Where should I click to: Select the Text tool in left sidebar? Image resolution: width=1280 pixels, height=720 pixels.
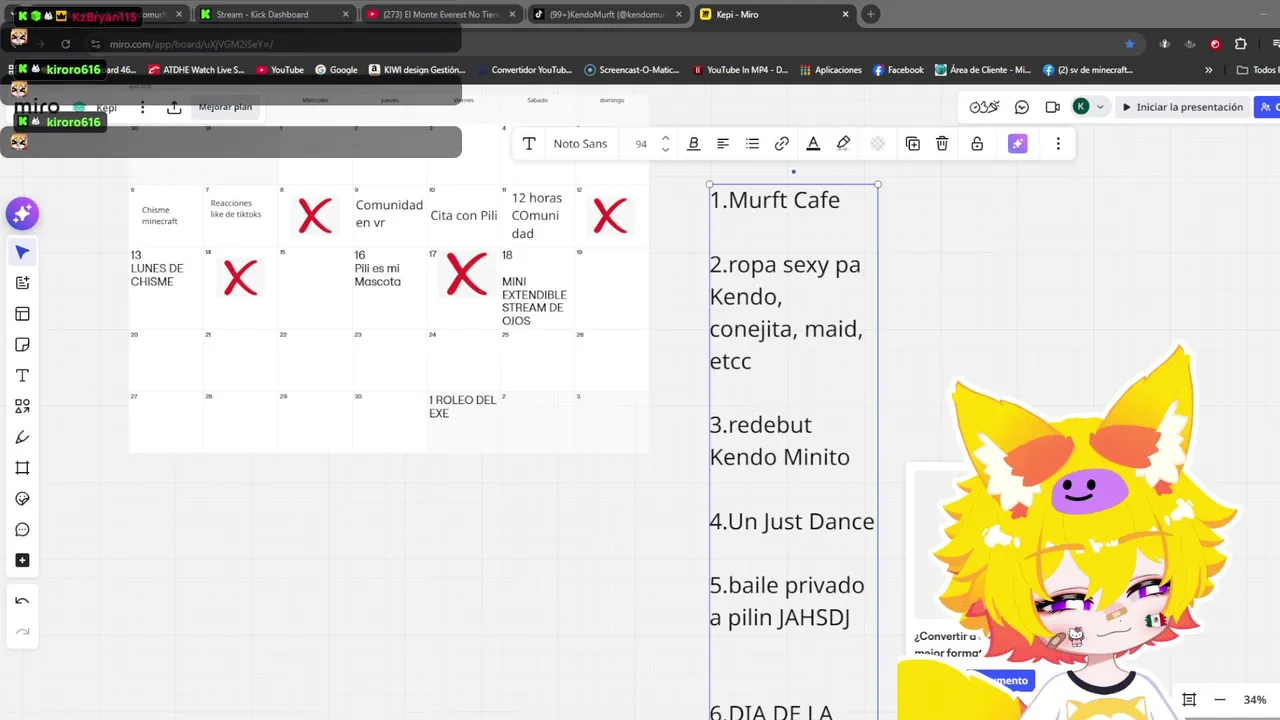click(22, 376)
